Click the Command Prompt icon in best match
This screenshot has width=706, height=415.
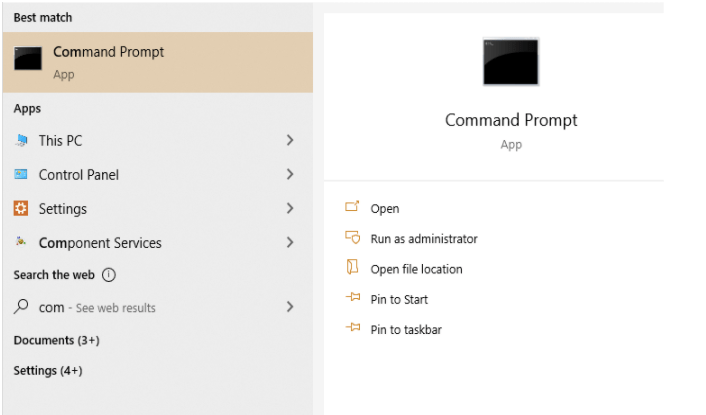tap(28, 59)
